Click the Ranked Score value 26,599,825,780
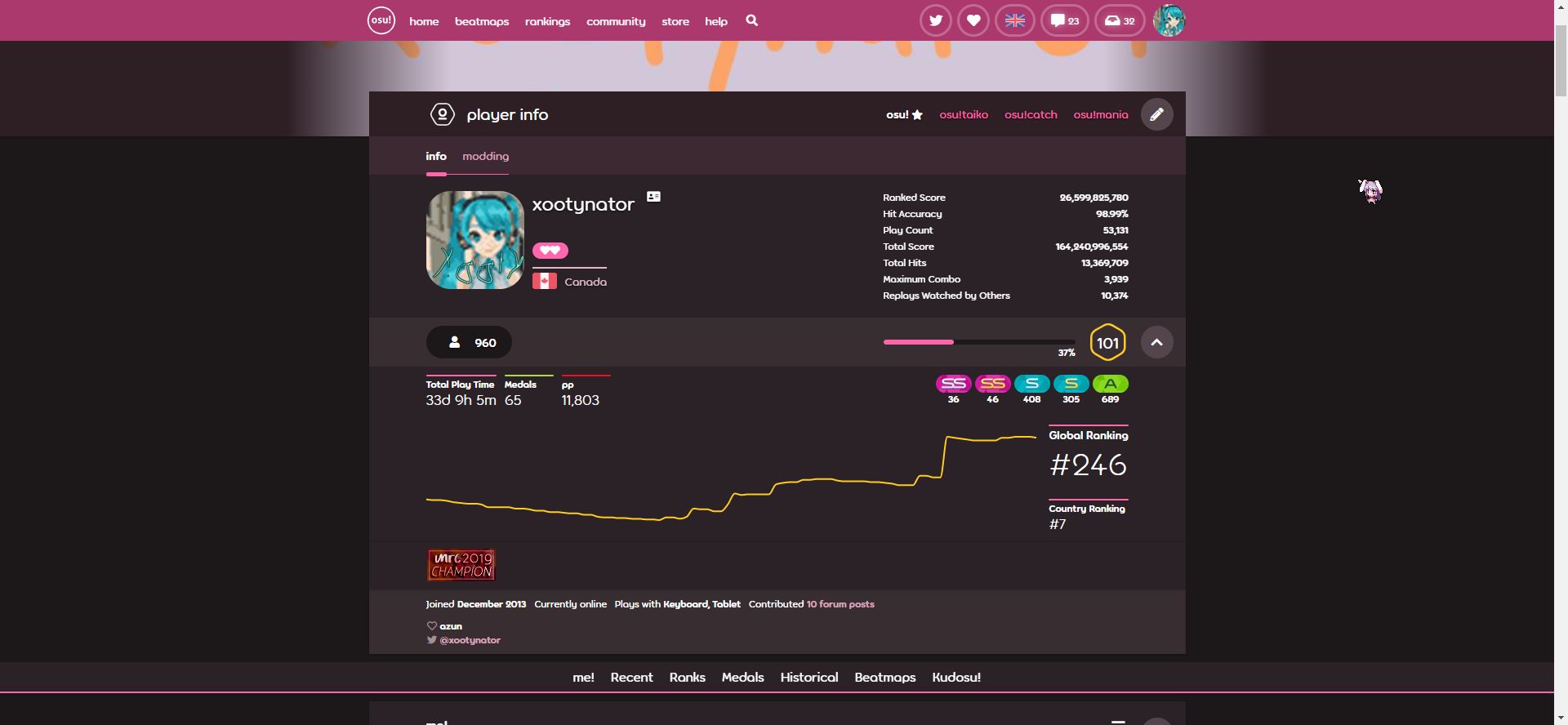1568x725 pixels. 1094,198
